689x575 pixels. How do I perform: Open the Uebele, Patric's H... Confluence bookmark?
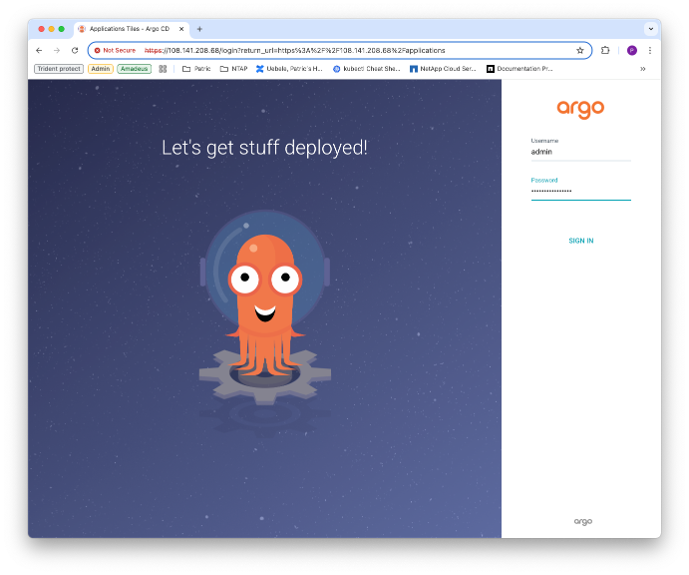point(289,69)
